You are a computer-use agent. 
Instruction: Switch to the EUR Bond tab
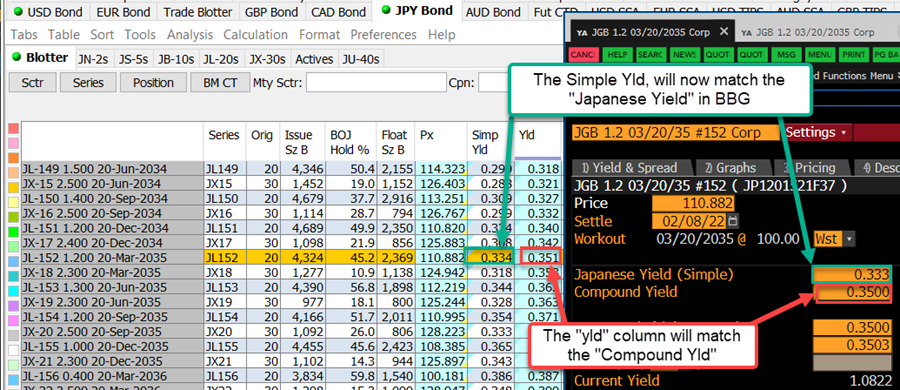123,11
